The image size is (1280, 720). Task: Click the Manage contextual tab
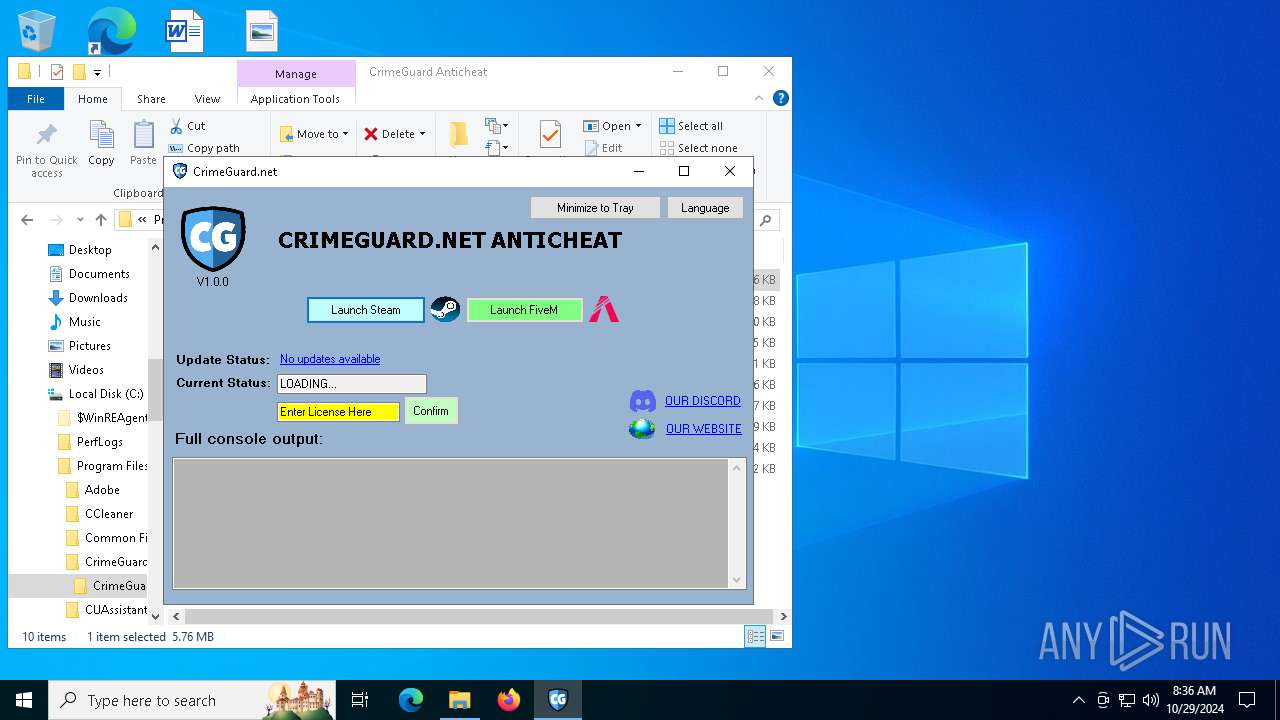pos(296,74)
